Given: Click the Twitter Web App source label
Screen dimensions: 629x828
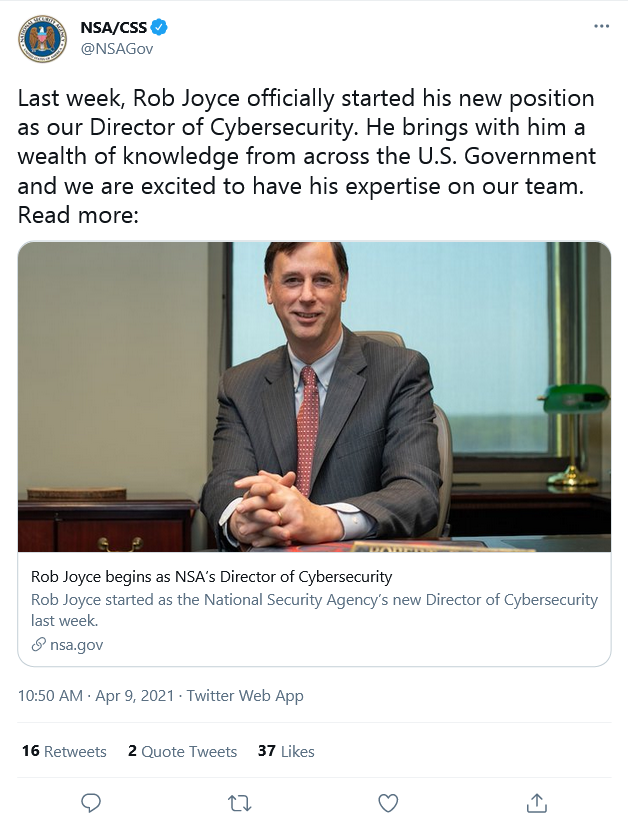Looking at the screenshot, I should tap(245, 696).
